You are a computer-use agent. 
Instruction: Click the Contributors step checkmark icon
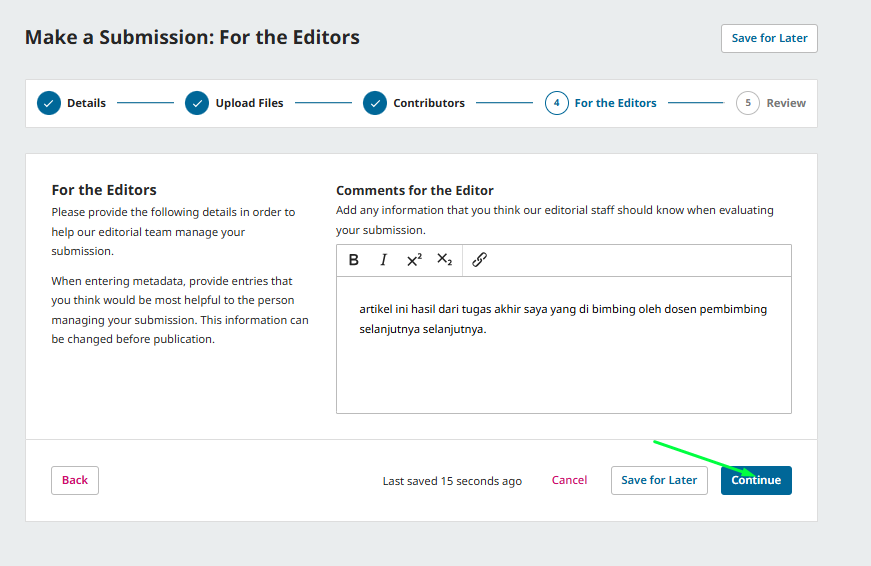click(x=375, y=103)
